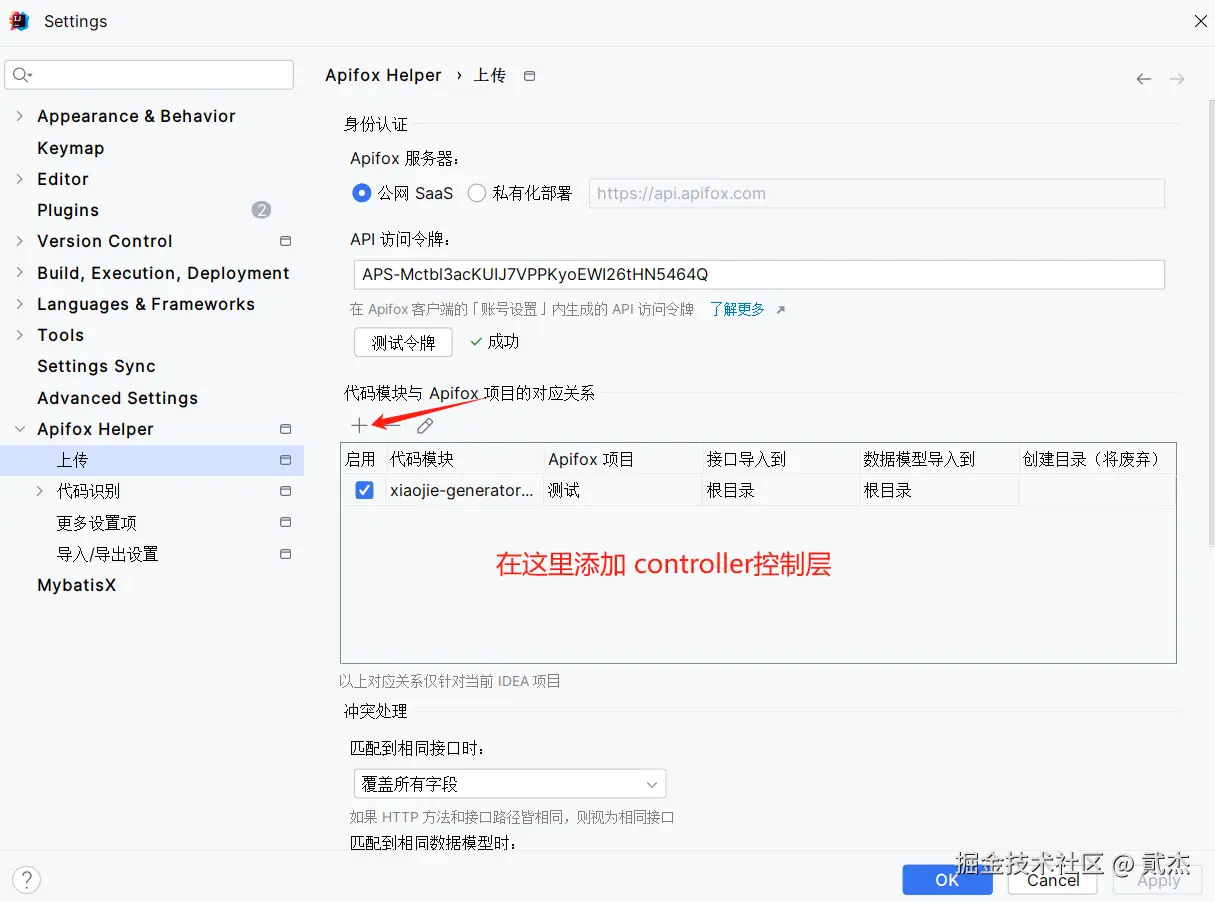The width and height of the screenshot is (1215, 902).
Task: Expand Editor settings section
Action: [x=20, y=179]
